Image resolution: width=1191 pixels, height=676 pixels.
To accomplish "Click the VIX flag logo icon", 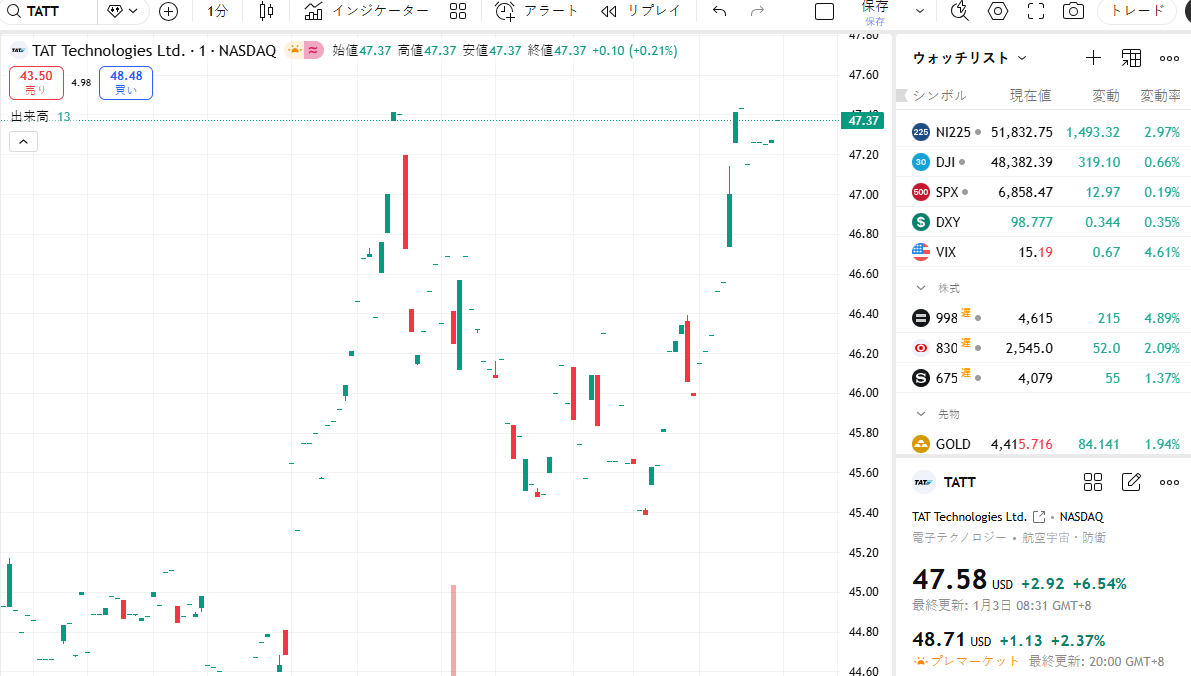I will click(x=921, y=252).
